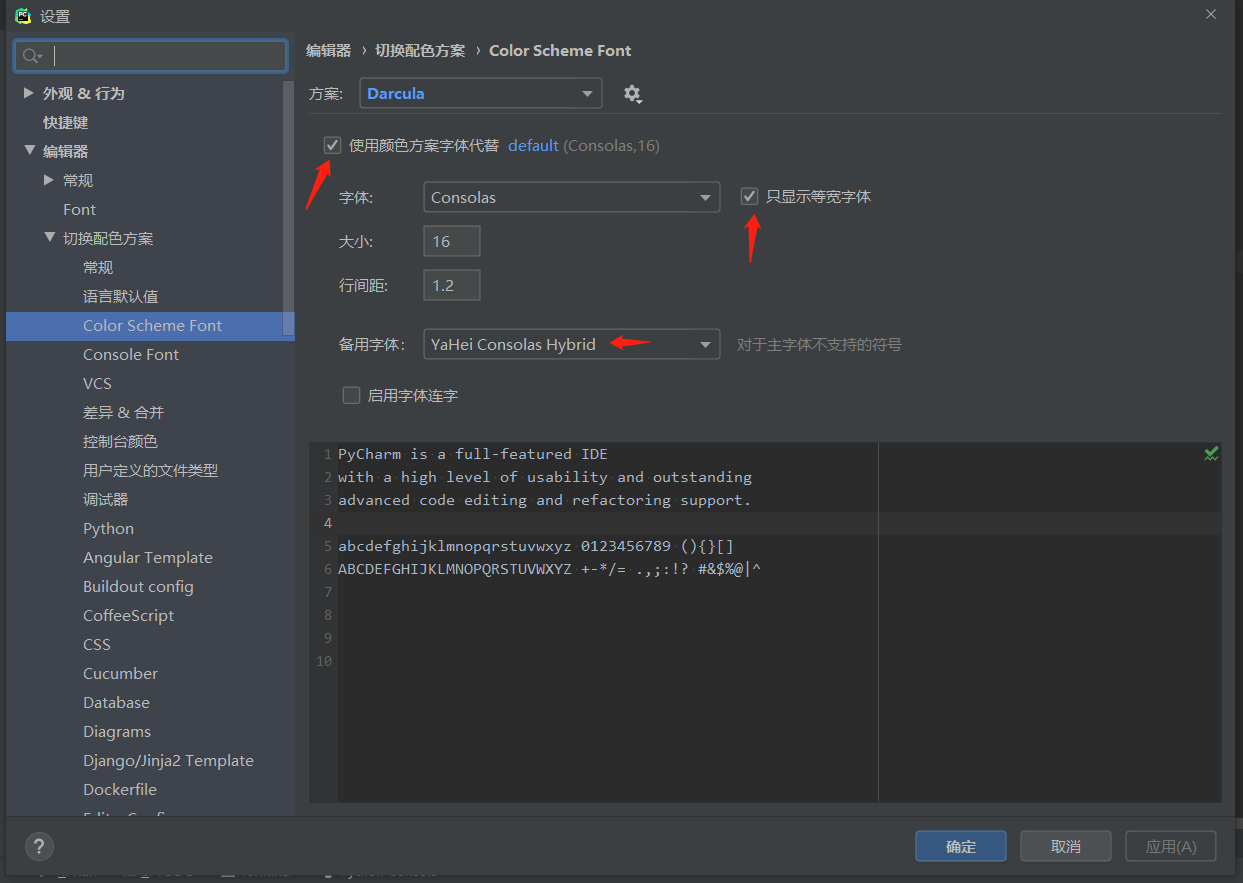Click the search magnifier icon

tap(33, 56)
